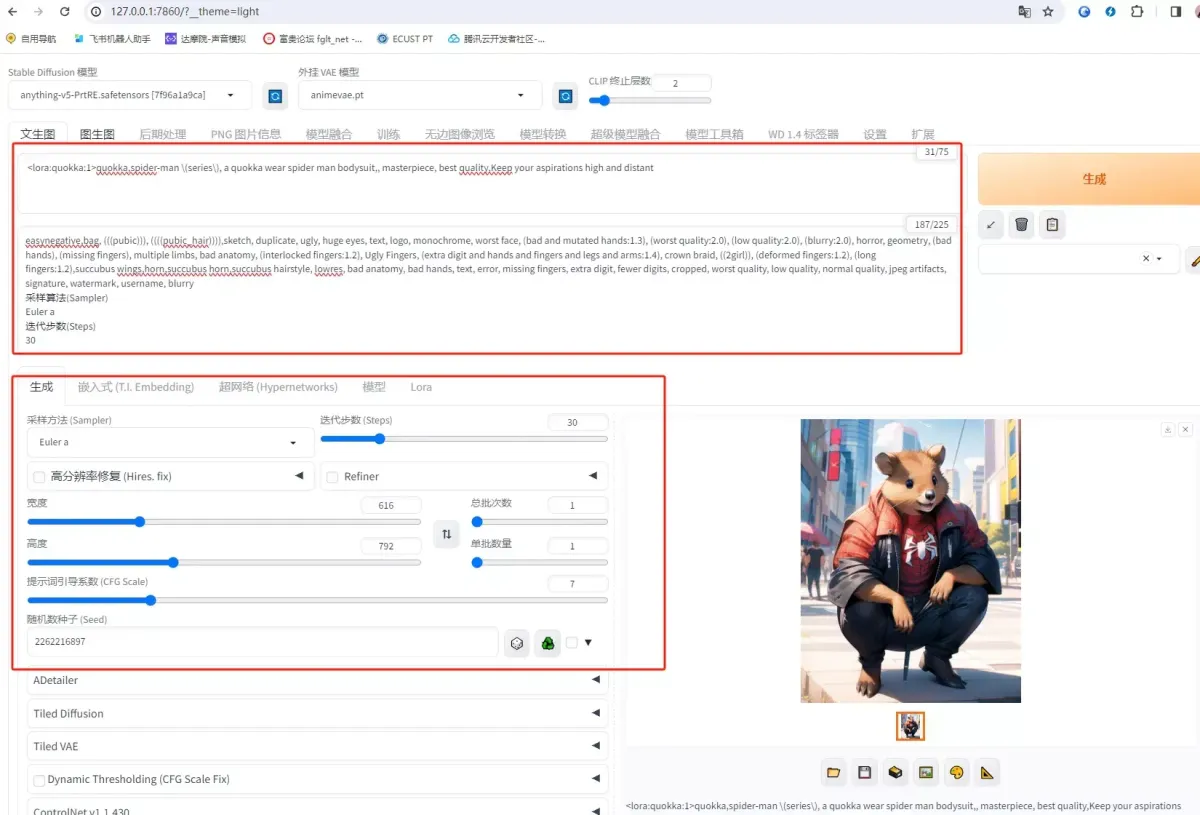Click the Seed number input field

262,642
